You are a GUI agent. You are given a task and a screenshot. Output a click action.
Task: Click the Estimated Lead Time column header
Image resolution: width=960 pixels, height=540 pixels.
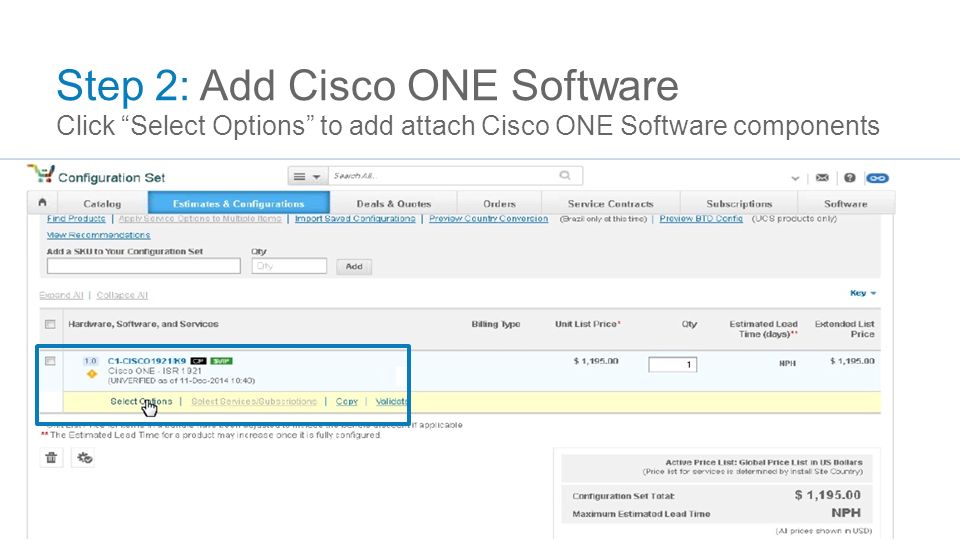(763, 329)
